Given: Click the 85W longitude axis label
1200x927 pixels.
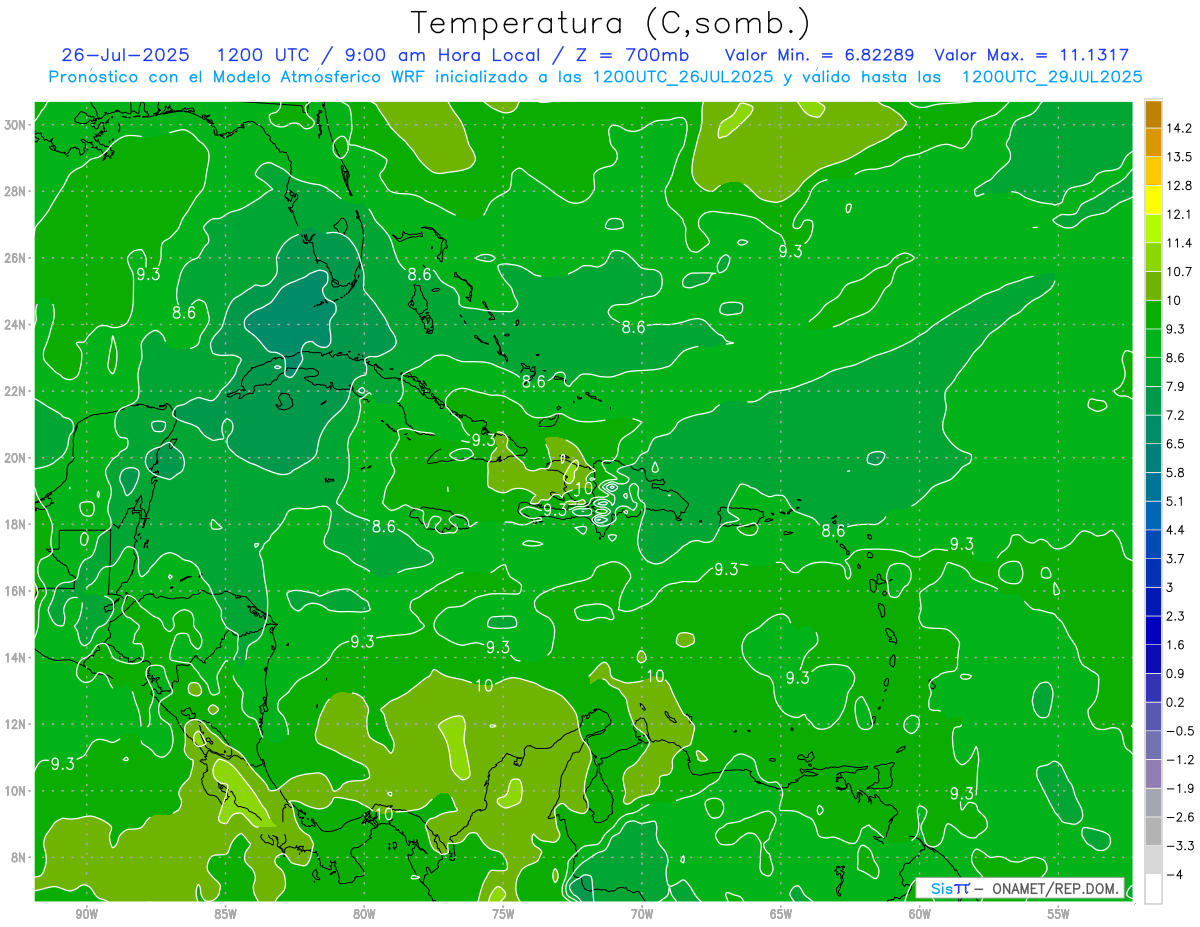Looking at the screenshot, I should [x=225, y=914].
